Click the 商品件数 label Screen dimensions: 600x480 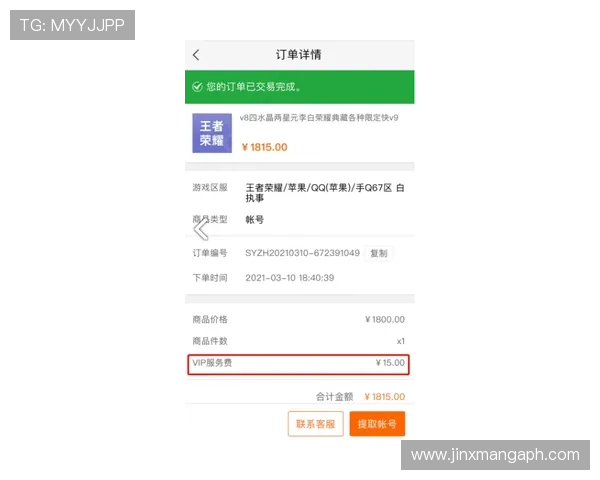pyautogui.click(x=210, y=341)
